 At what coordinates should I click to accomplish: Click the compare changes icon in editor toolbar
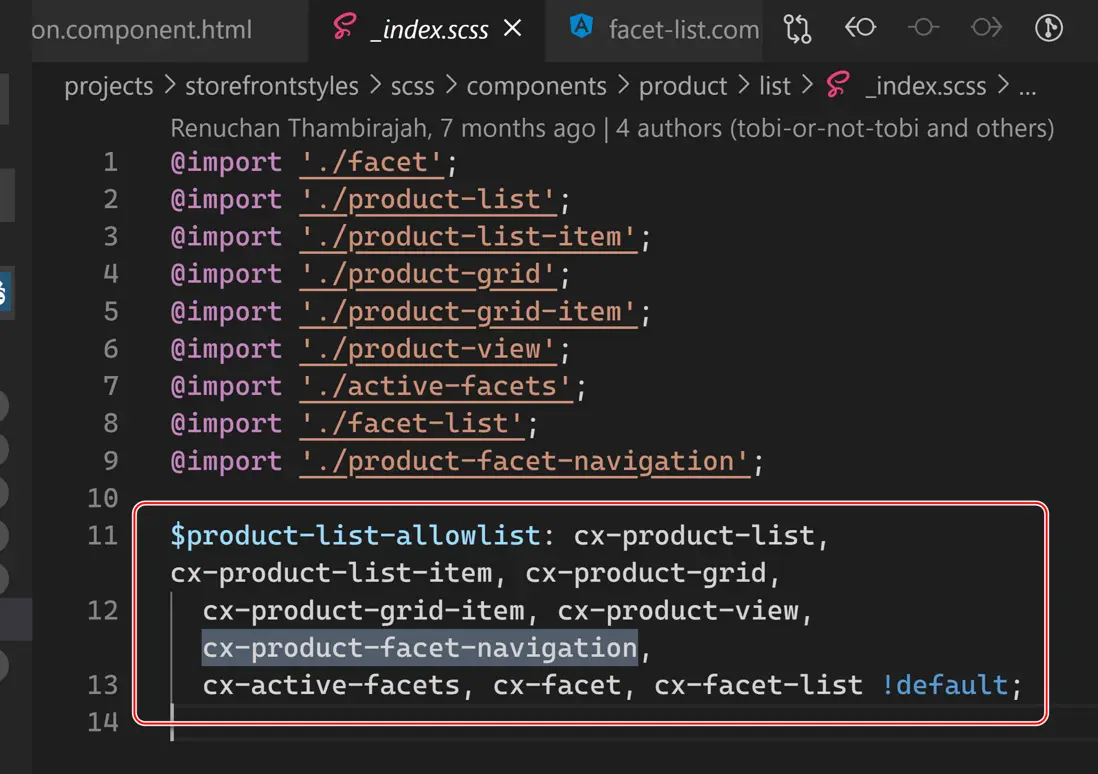797,28
